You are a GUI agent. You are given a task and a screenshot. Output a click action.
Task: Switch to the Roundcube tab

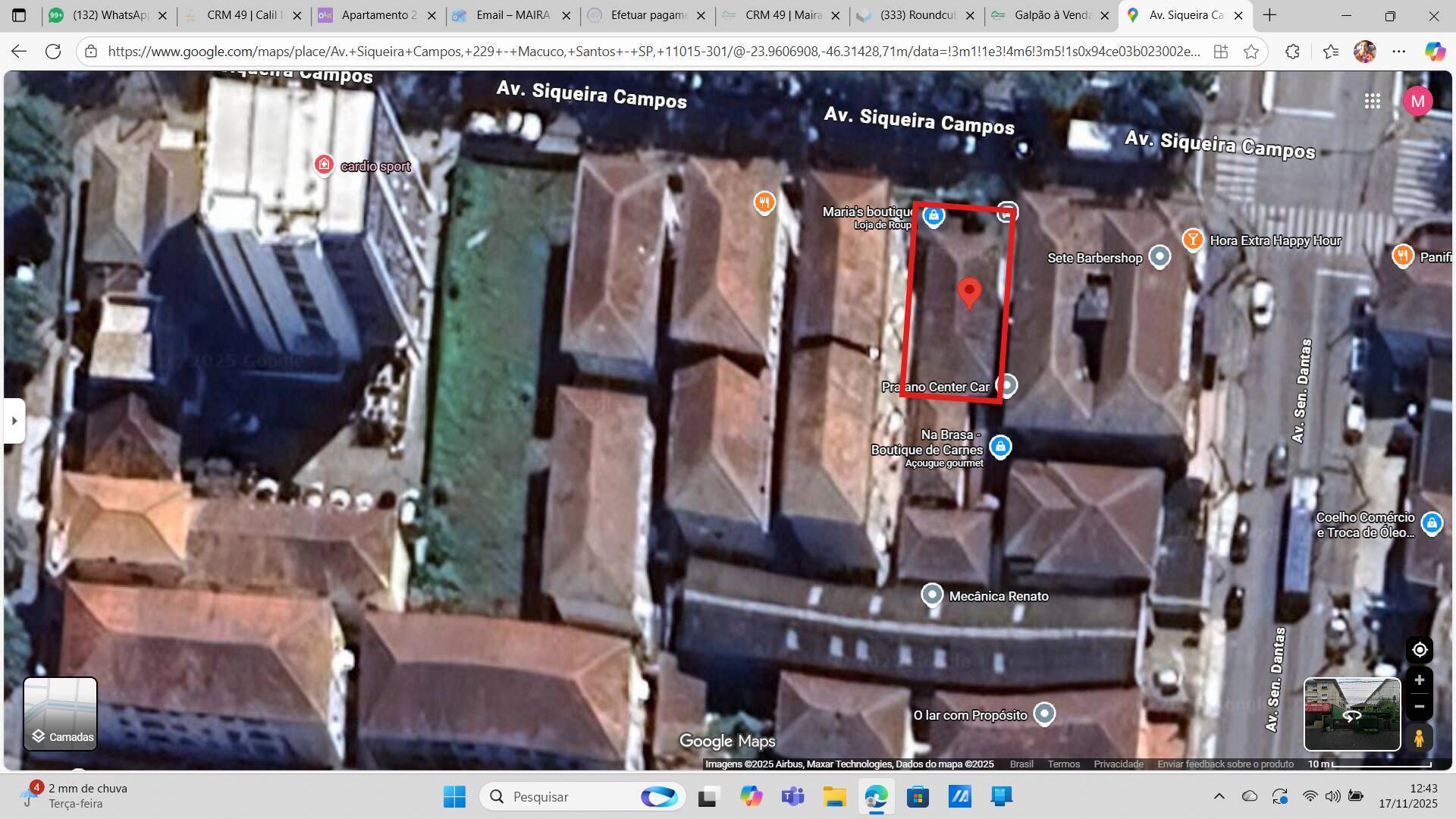pyautogui.click(x=916, y=15)
